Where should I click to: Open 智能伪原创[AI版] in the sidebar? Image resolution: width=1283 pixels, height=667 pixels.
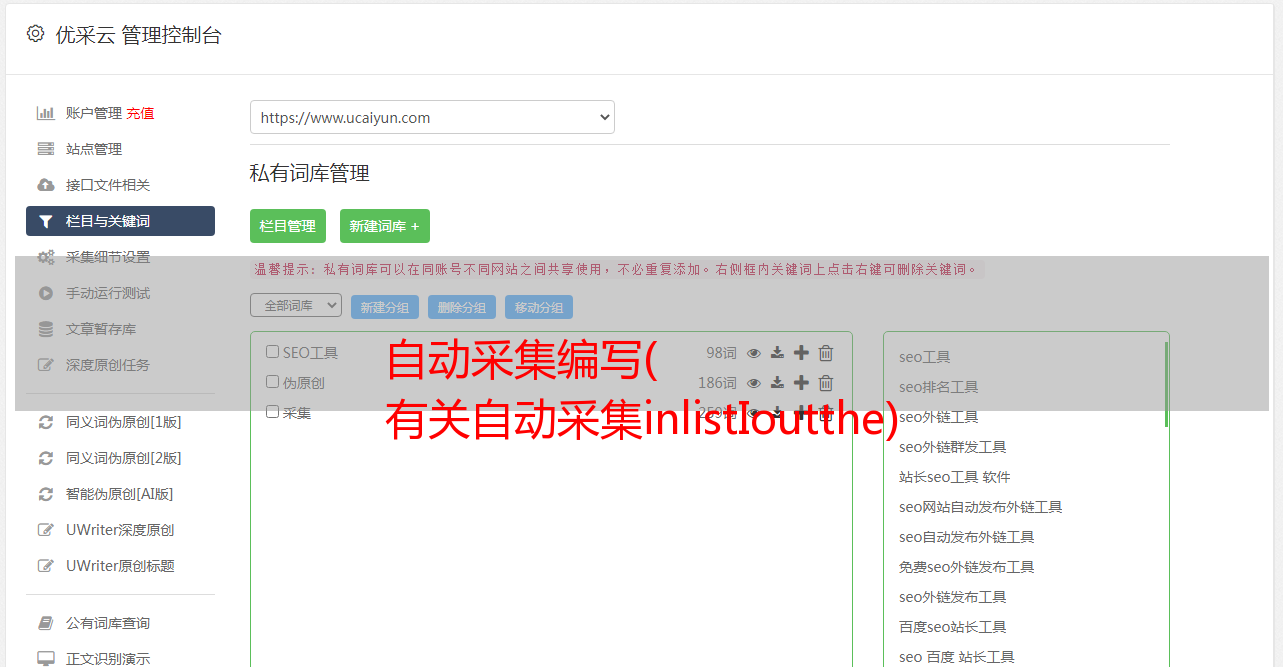[x=119, y=494]
